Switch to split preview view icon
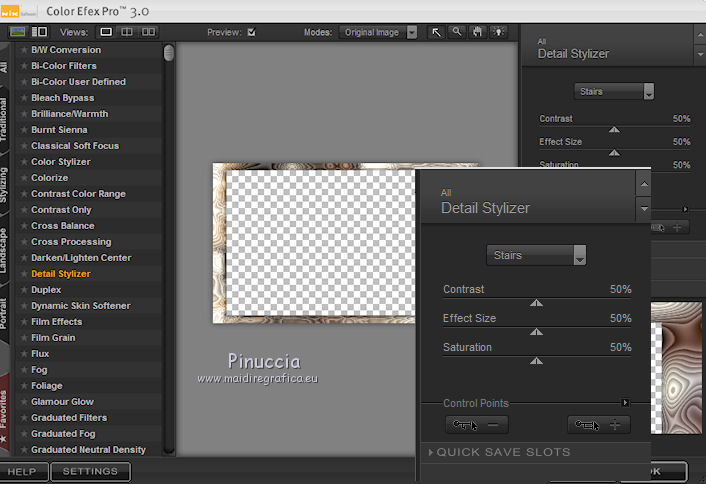 click(128, 32)
